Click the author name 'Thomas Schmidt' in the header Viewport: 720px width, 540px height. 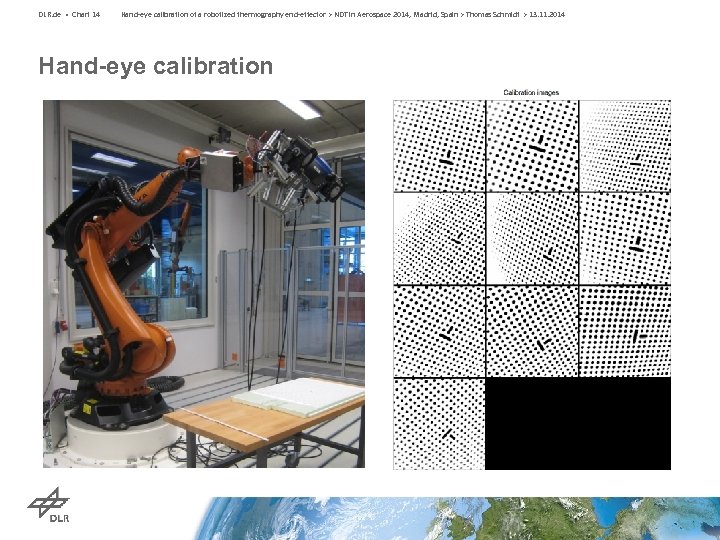[x=493, y=15]
